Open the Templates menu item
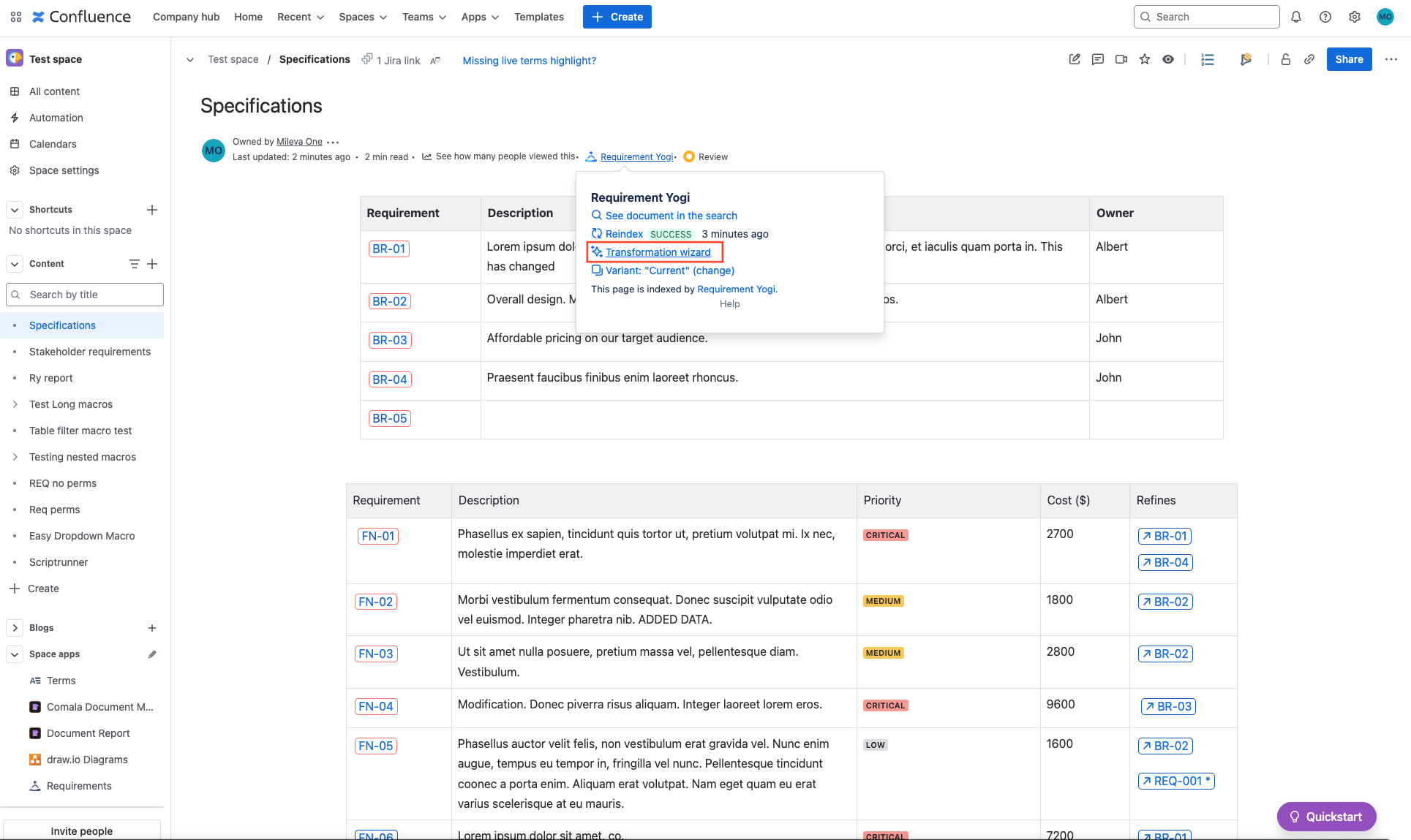This screenshot has height=840, width=1411. (x=538, y=17)
